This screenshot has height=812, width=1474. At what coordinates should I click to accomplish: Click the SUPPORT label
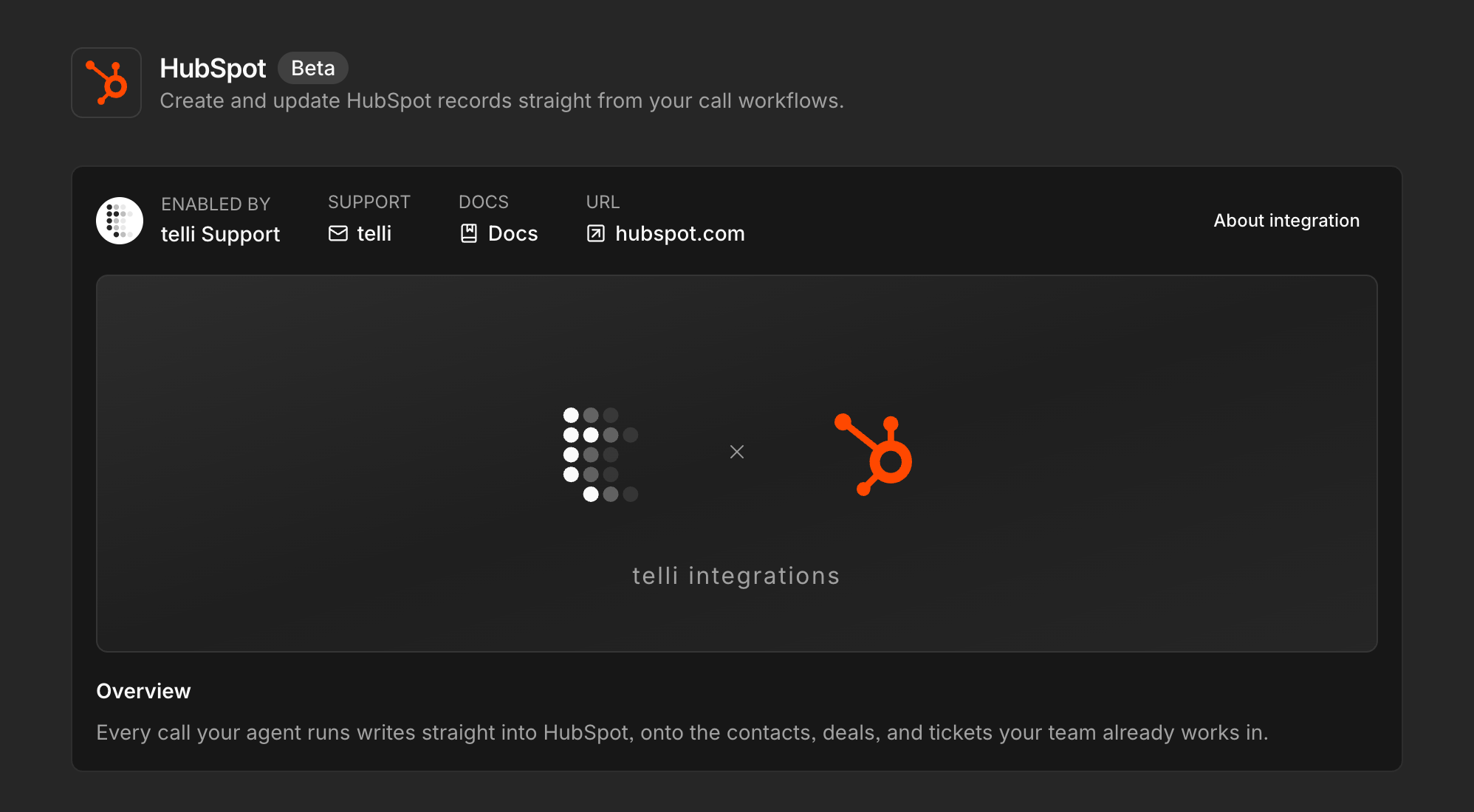pyautogui.click(x=369, y=202)
